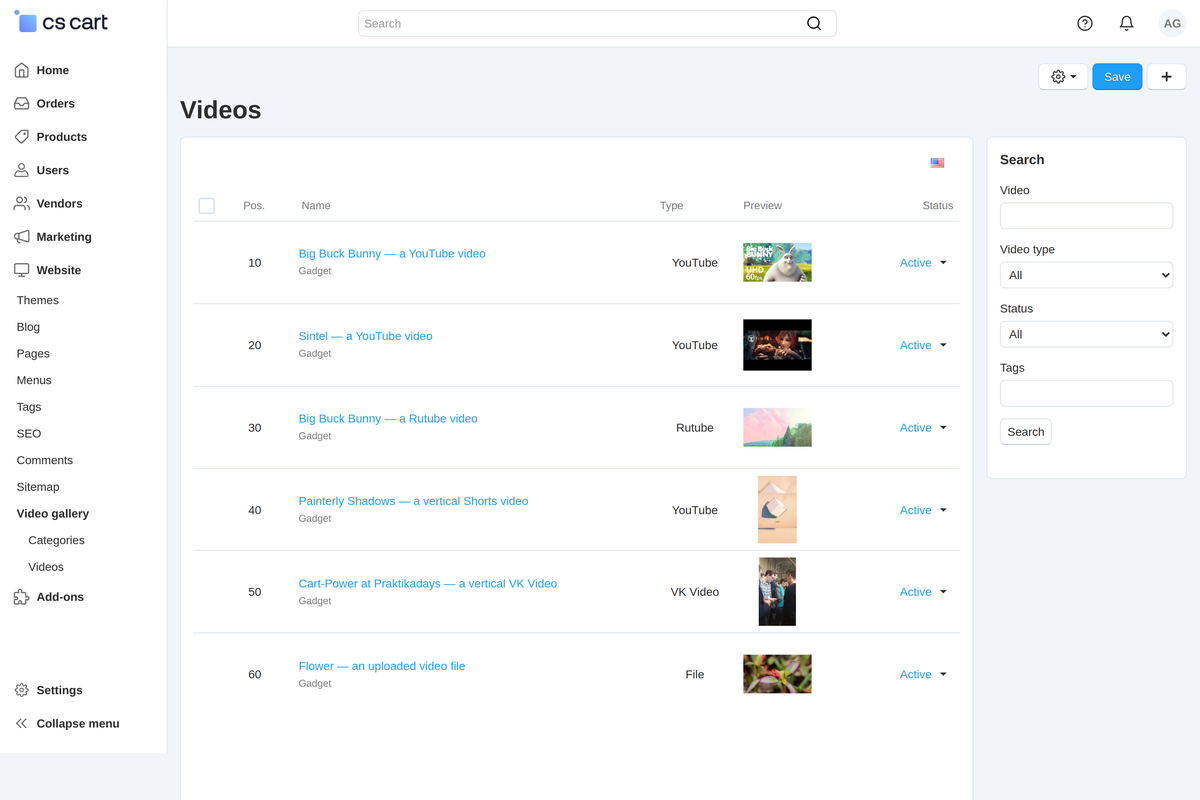Viewport: 1200px width, 800px height.
Task: Click the Website monitor icon
Action: (x=21, y=270)
